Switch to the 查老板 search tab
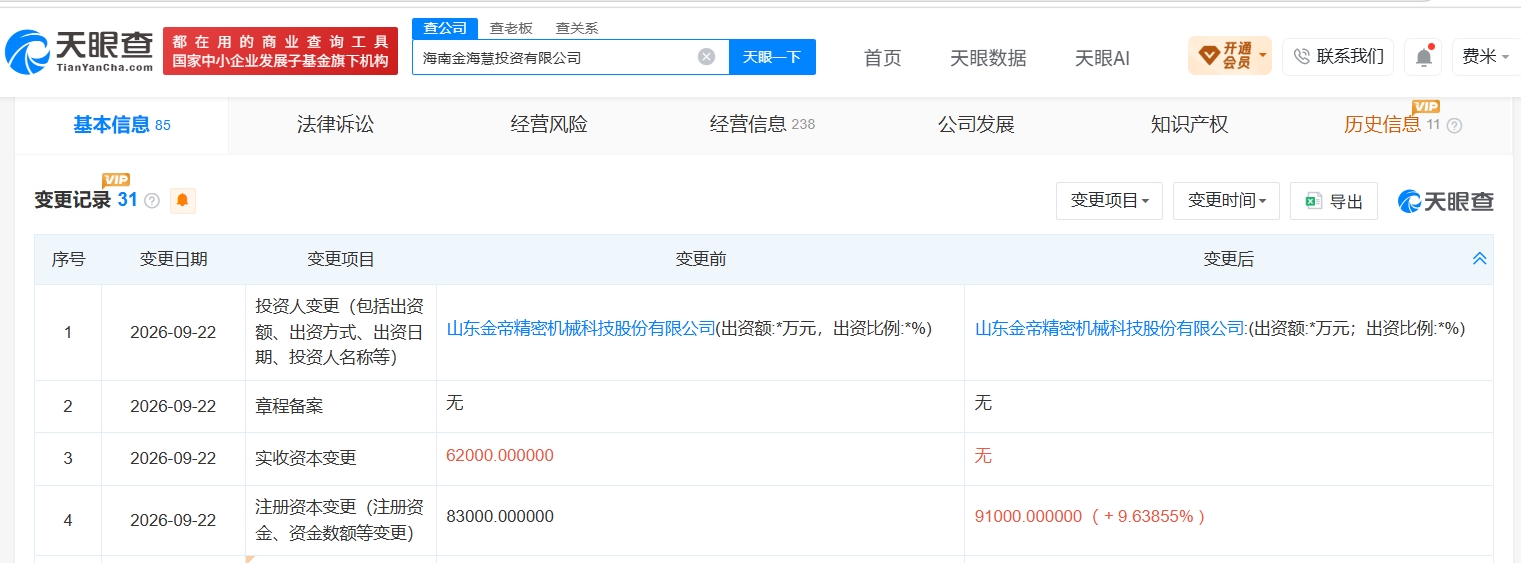 [x=510, y=28]
